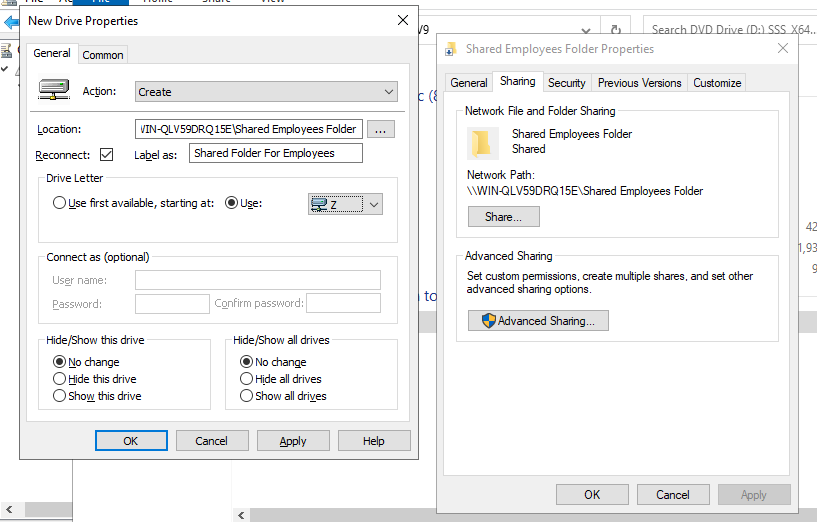Click the 'Label as' text field
The image size is (817, 522).
(275, 154)
